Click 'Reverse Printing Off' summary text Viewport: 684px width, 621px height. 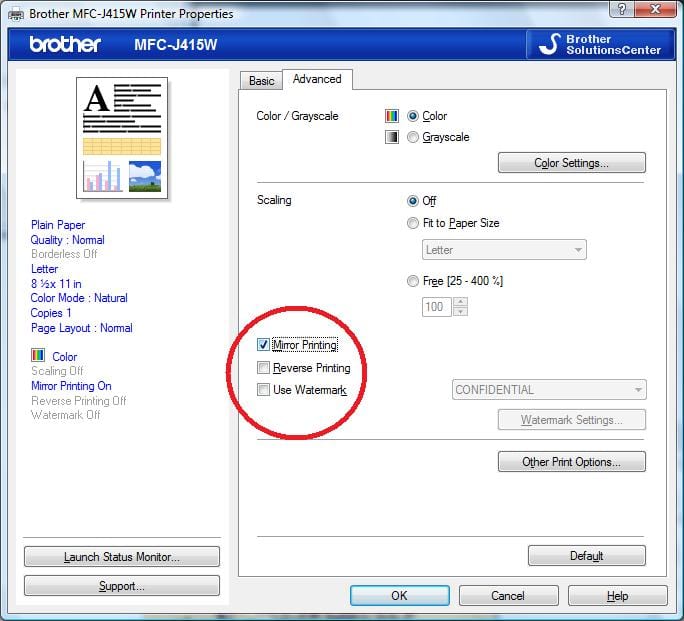click(x=79, y=401)
